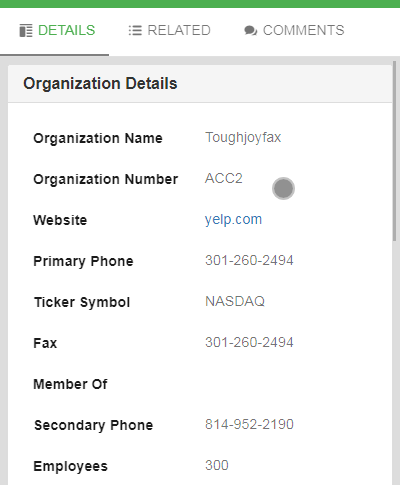Click the Ticker Symbol label

point(82,302)
